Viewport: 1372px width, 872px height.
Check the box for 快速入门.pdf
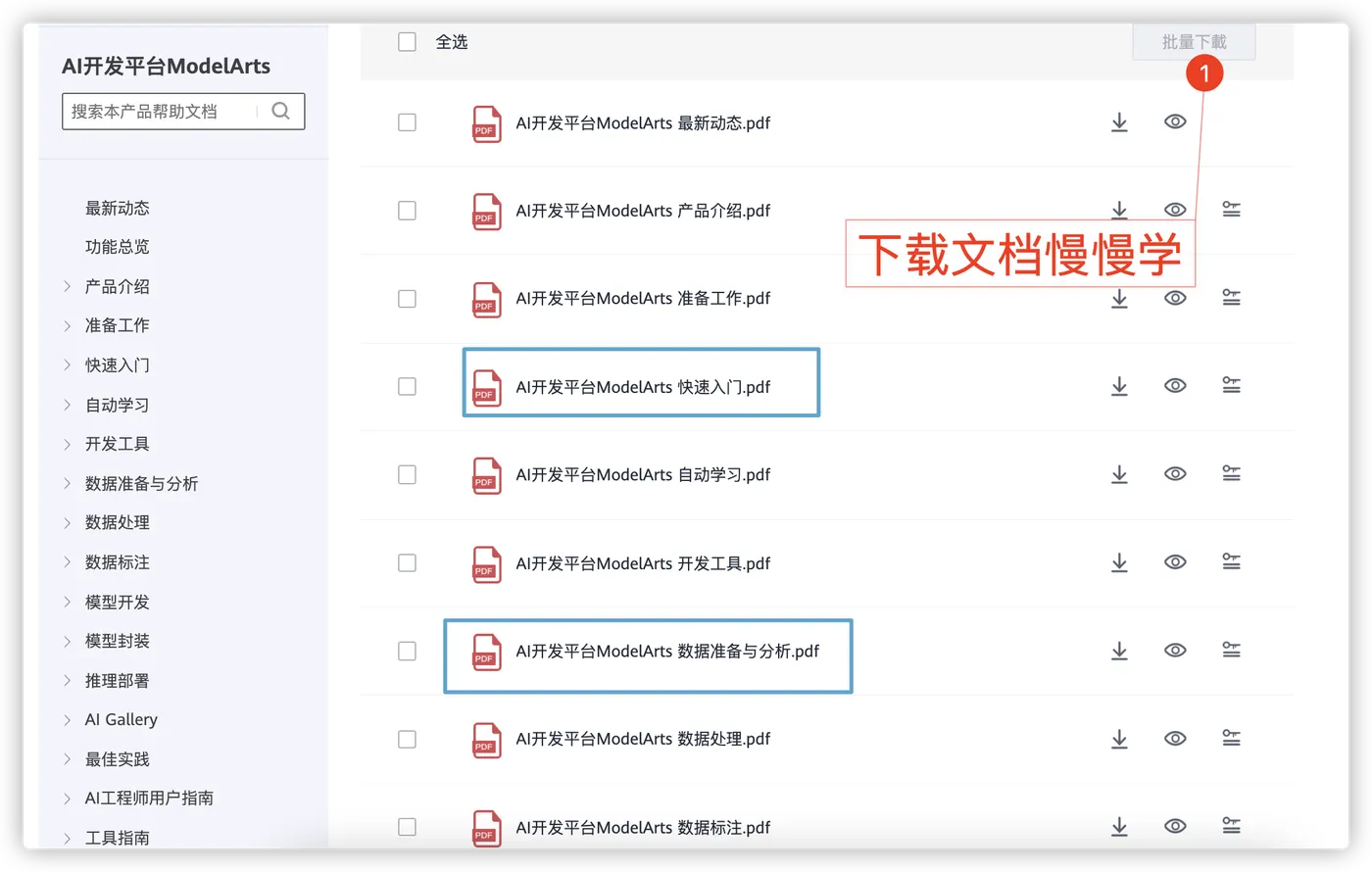coord(407,387)
